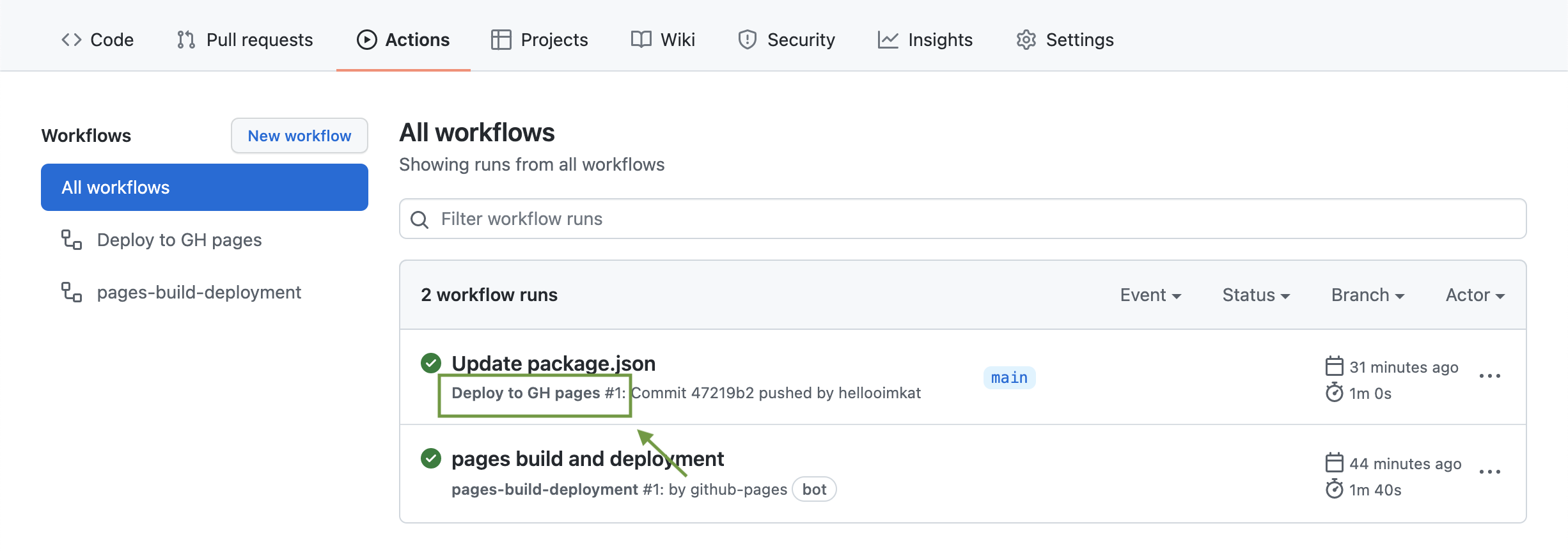The height and width of the screenshot is (551, 1568).
Task: Select pages-build-deployment workflow in sidebar
Action: click(x=198, y=292)
